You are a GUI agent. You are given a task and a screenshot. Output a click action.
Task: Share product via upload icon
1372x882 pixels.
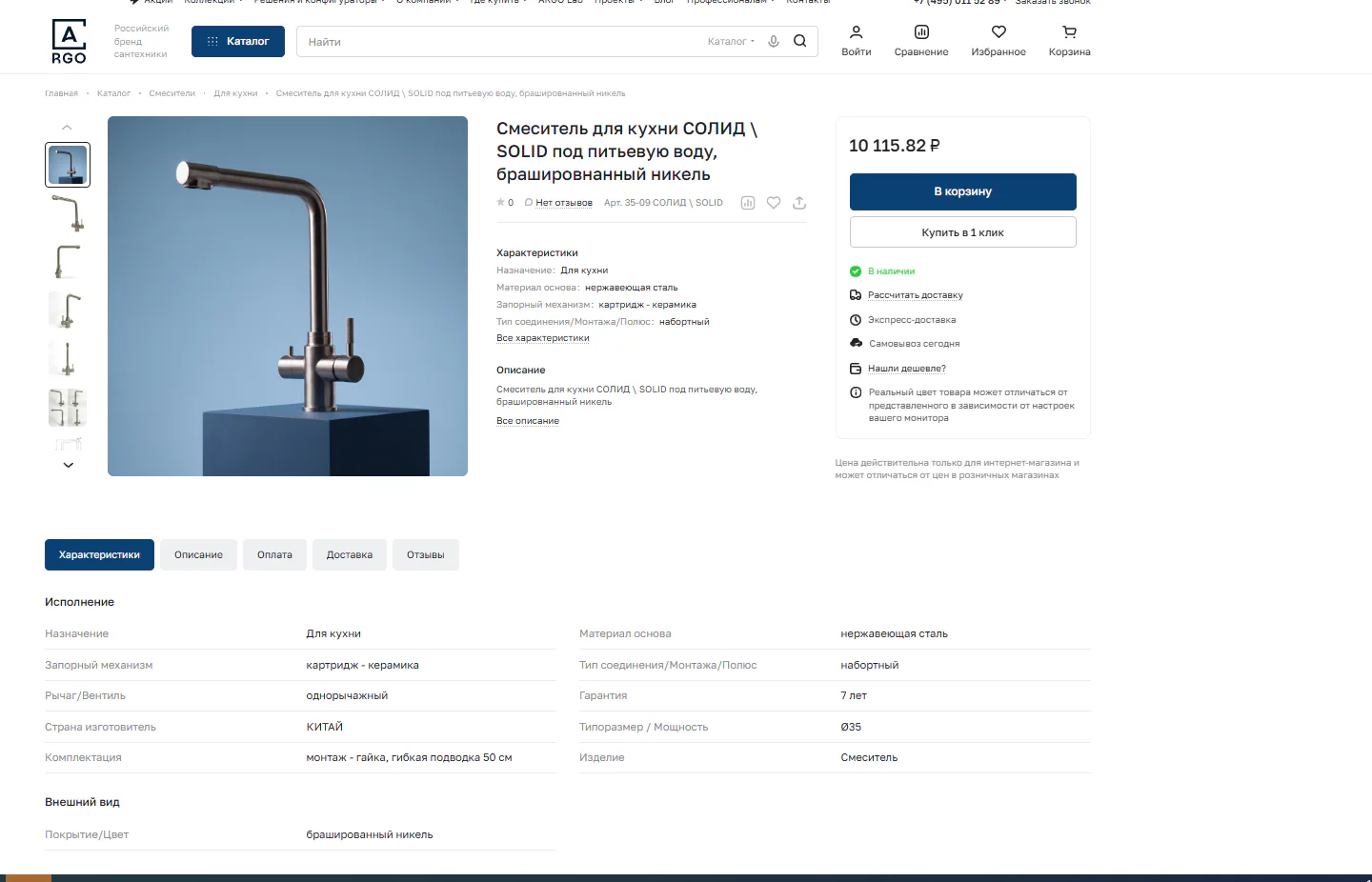pos(799,203)
